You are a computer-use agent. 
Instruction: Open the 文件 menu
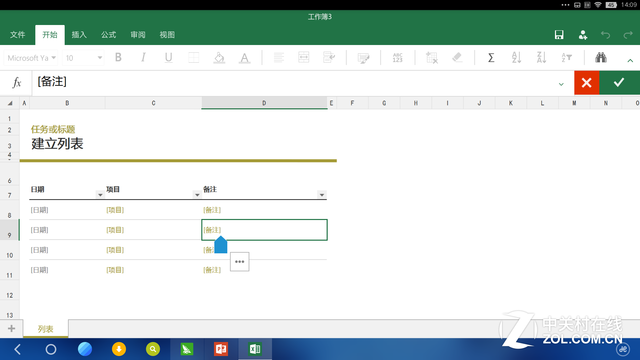(18, 35)
